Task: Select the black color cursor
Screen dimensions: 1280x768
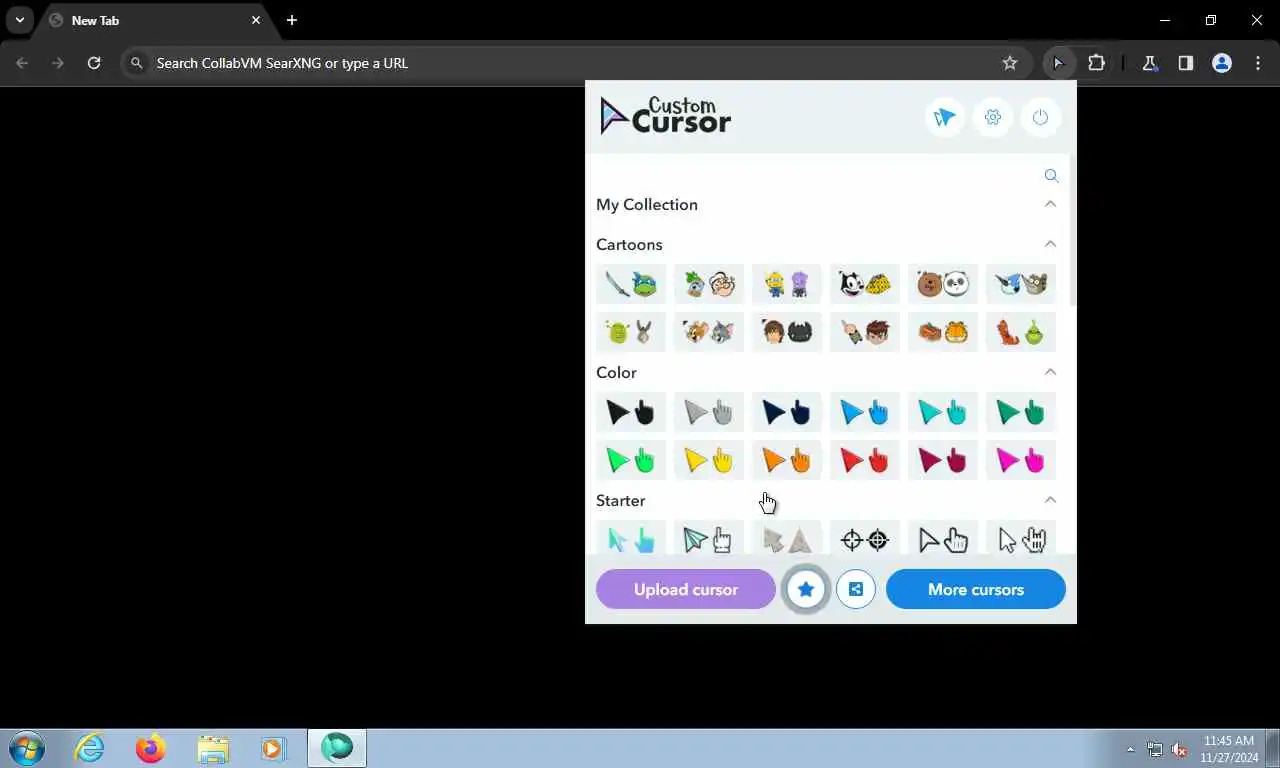Action: [x=631, y=412]
